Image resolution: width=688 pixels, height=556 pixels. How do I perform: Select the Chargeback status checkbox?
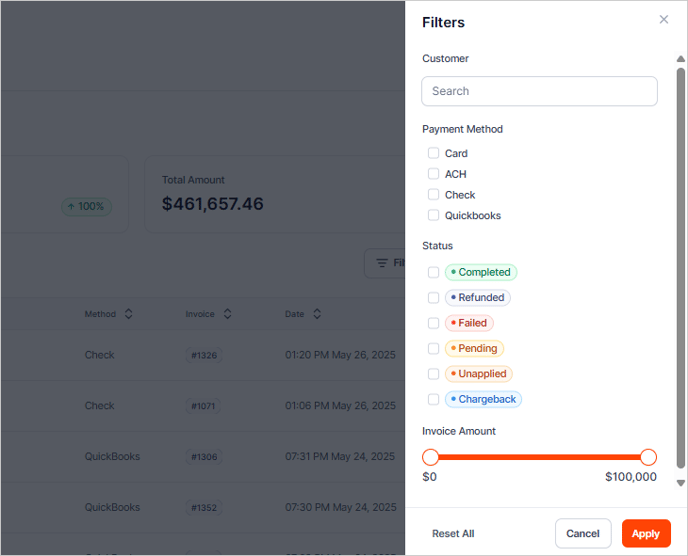pos(434,399)
